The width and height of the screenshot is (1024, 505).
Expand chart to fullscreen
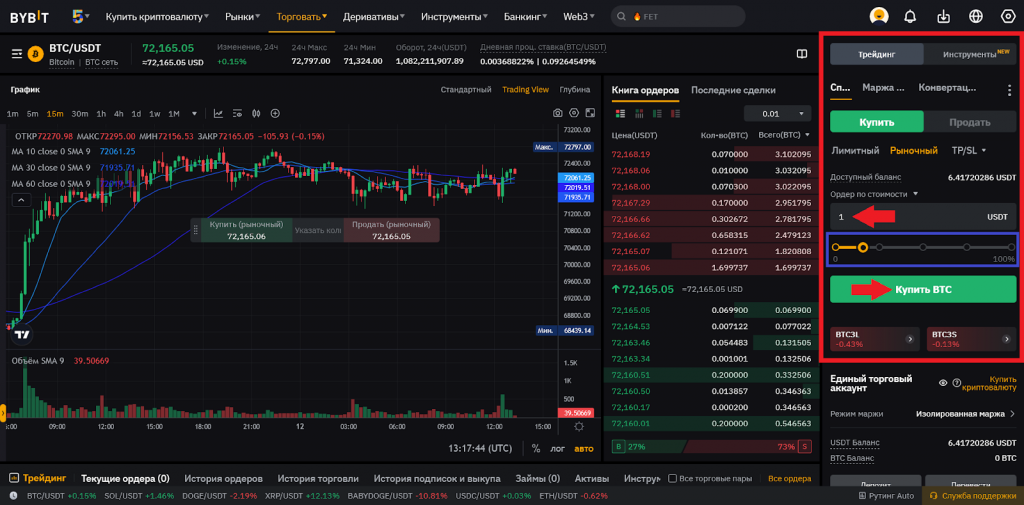[590, 114]
